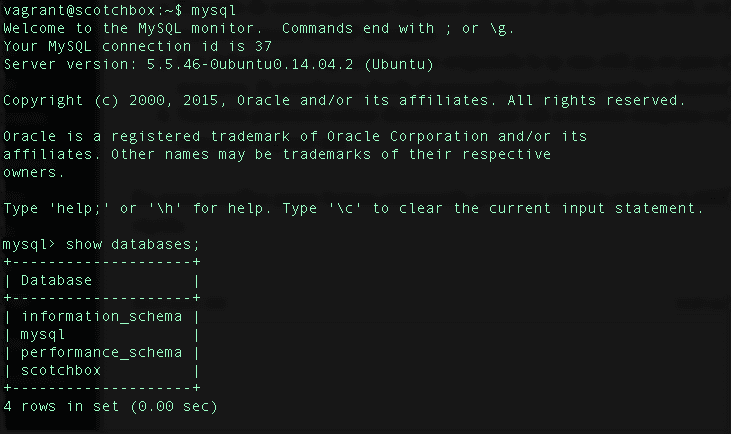Click the mysql command on first line
731x434 pixels.
point(212,10)
